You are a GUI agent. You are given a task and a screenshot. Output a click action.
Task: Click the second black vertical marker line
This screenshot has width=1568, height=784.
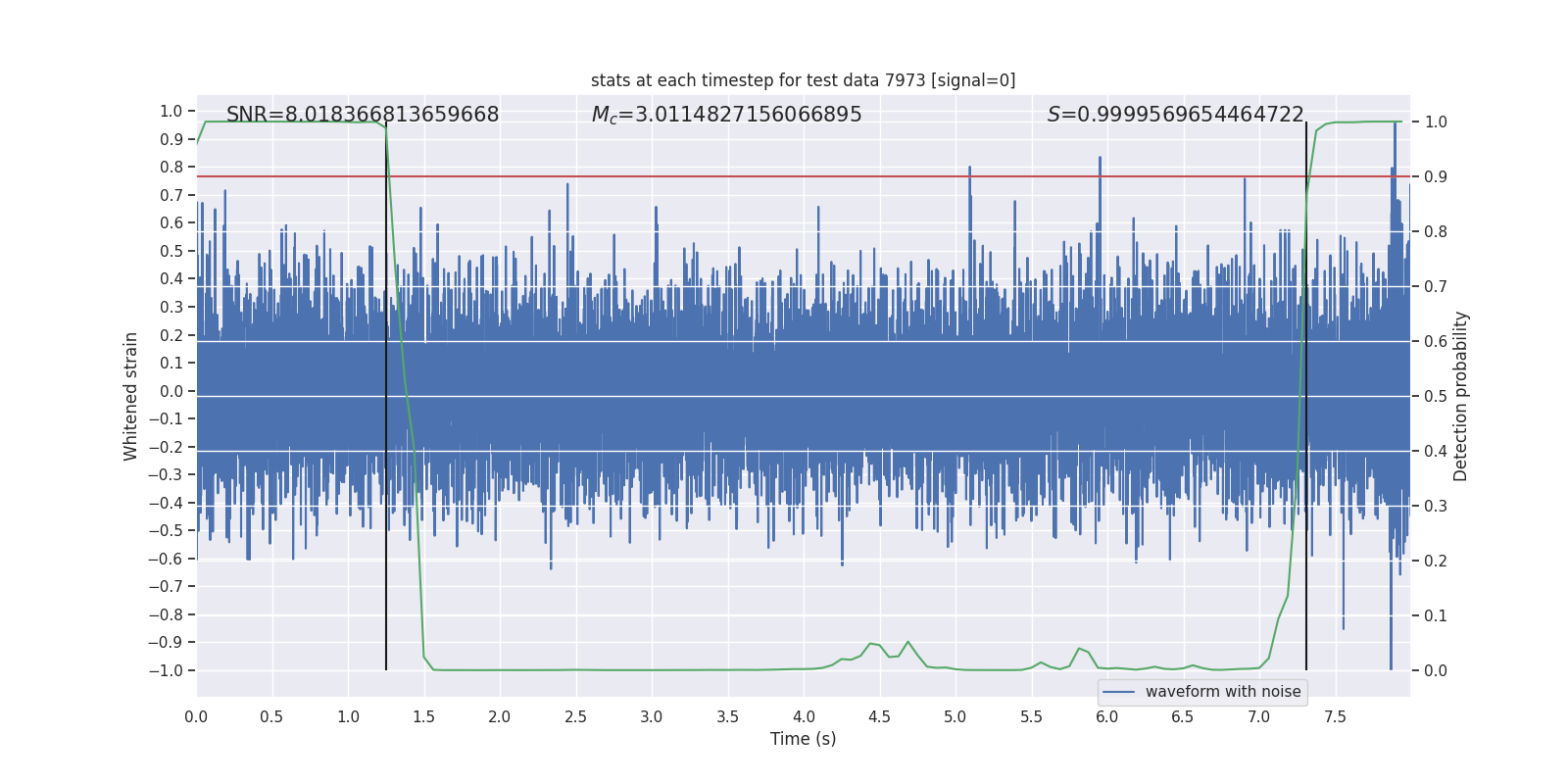[1306, 396]
